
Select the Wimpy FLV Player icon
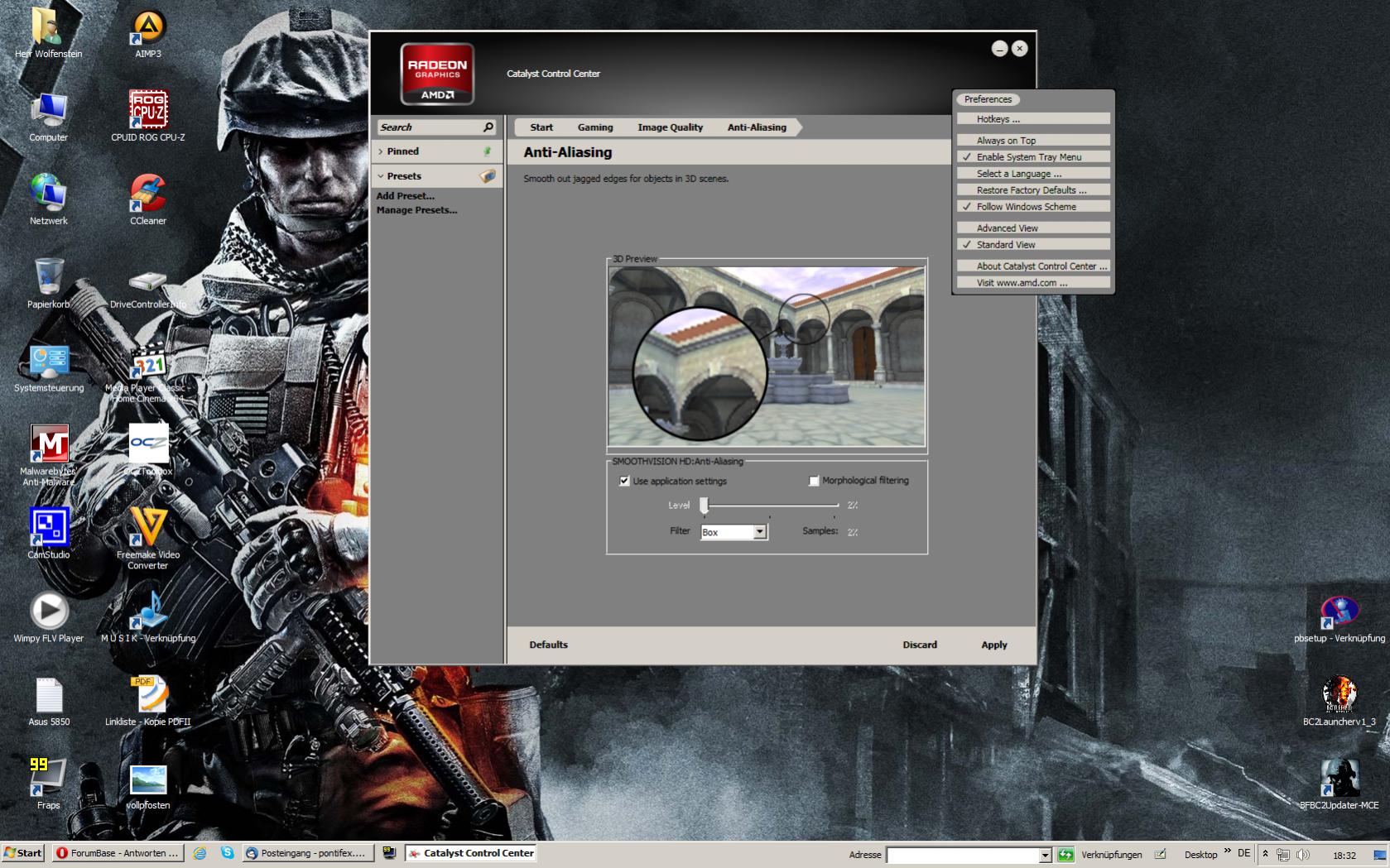(49, 616)
